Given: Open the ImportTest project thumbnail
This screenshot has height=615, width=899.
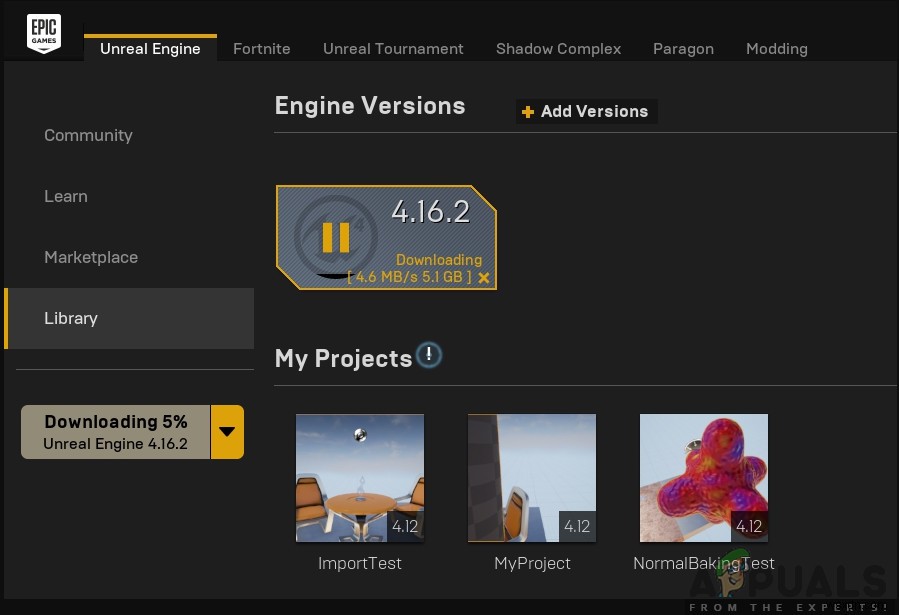Looking at the screenshot, I should (359, 477).
